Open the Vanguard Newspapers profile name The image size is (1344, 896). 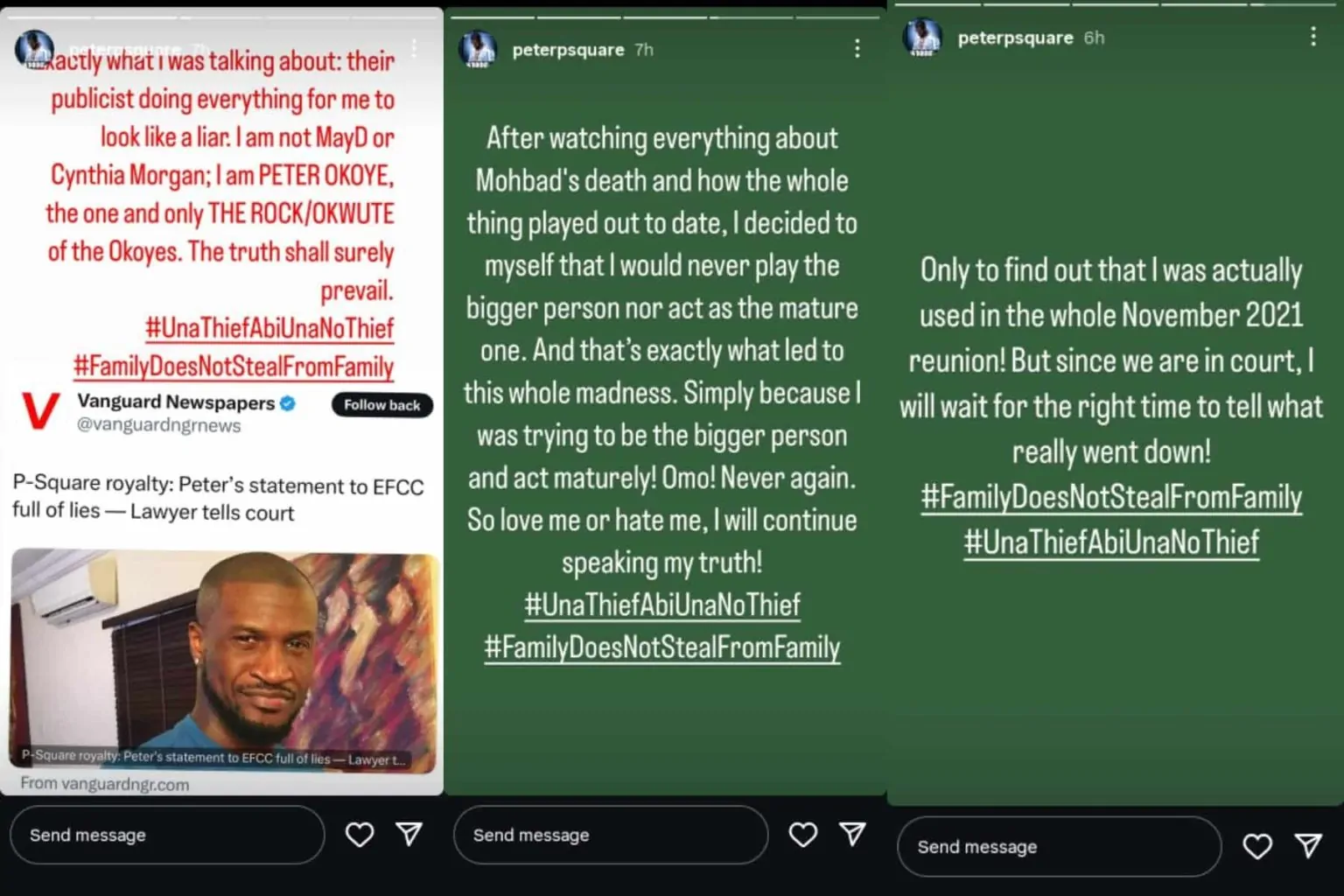click(x=176, y=402)
